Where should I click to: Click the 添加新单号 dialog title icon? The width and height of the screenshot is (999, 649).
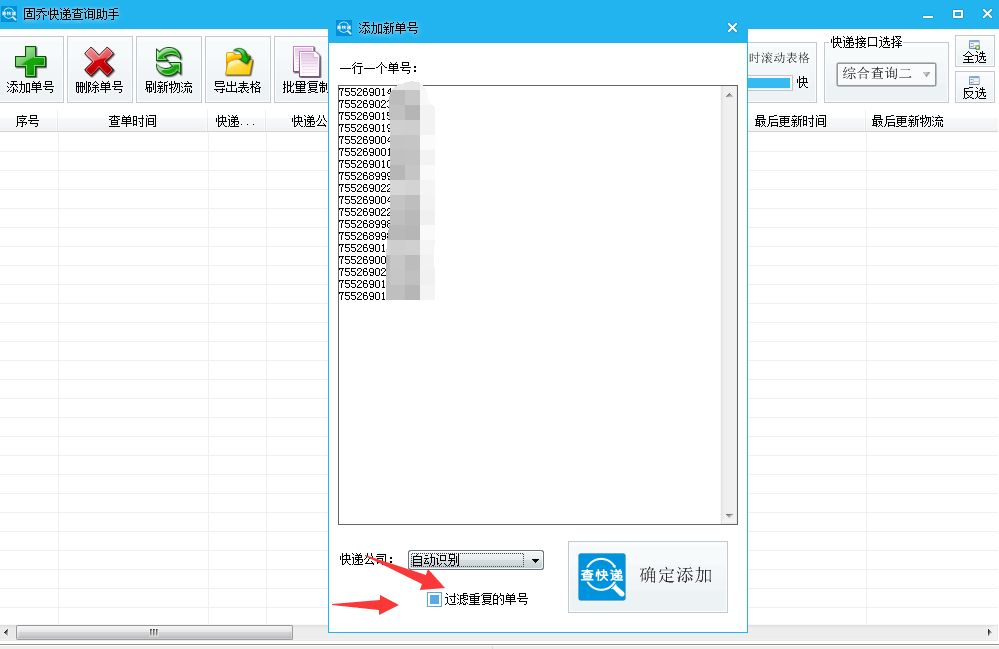tap(344, 28)
